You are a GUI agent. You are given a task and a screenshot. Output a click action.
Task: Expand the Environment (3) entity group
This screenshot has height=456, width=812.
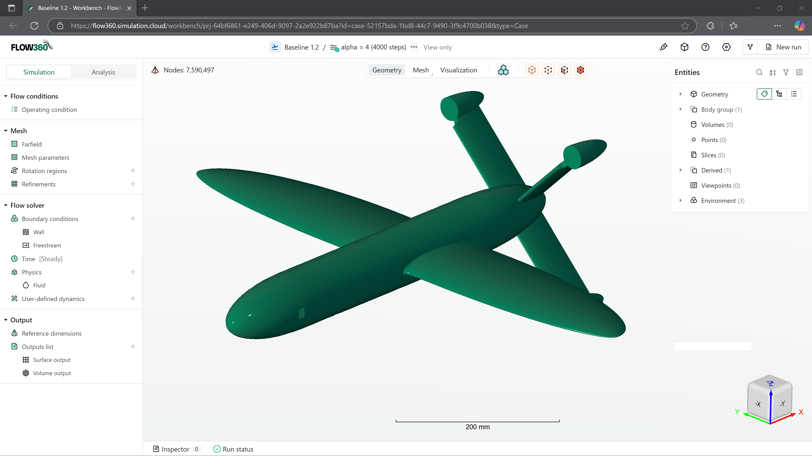[681, 201]
